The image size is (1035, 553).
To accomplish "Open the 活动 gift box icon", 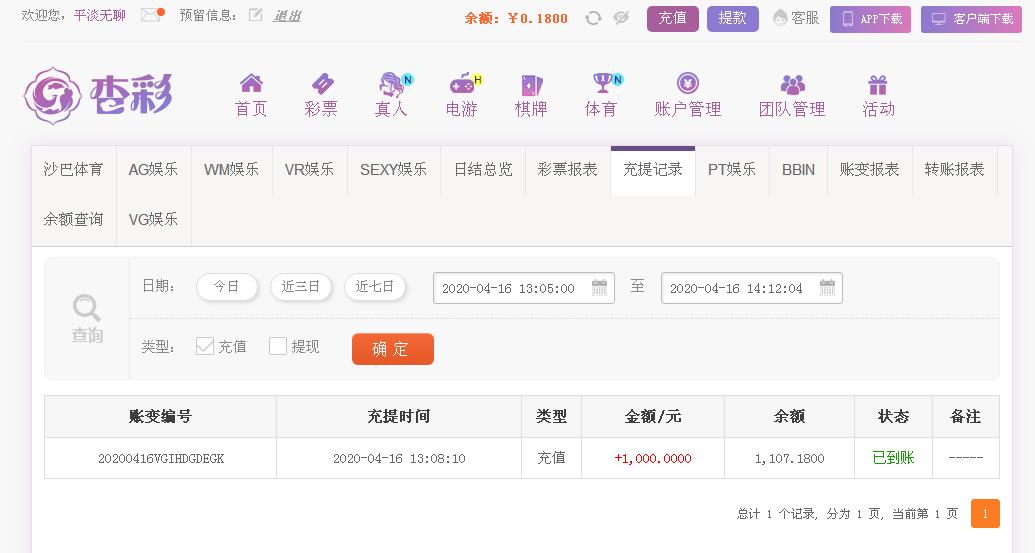I will pos(877,84).
